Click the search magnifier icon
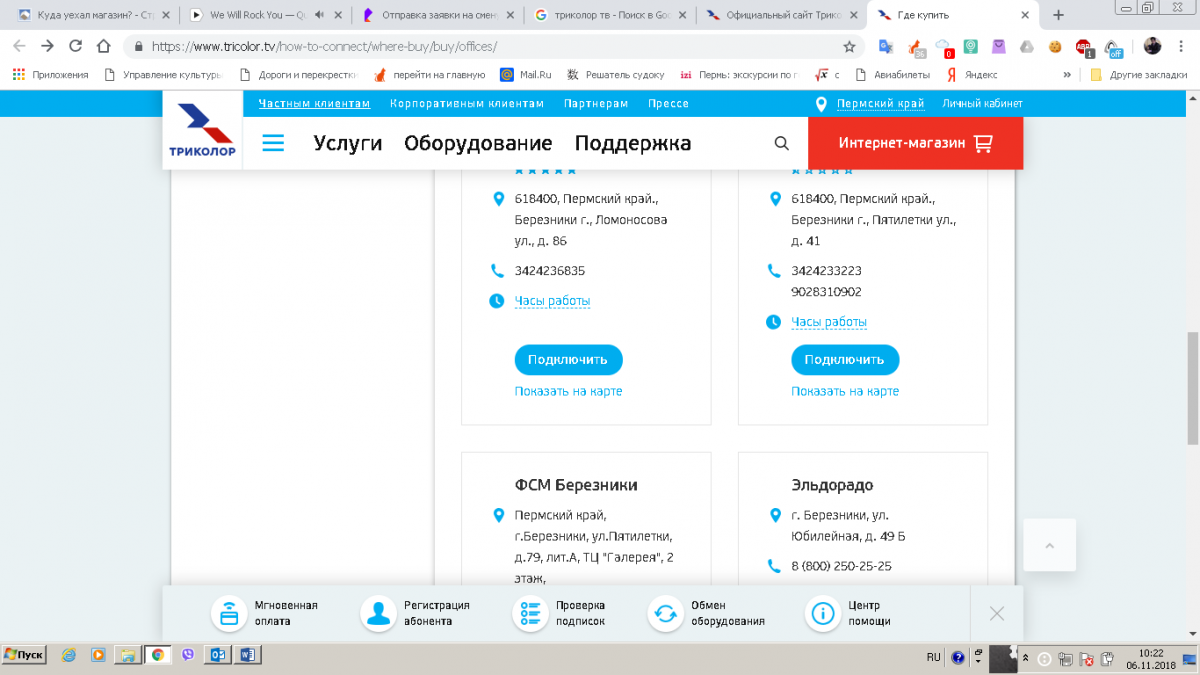The image size is (1200, 675). pyautogui.click(x=782, y=143)
